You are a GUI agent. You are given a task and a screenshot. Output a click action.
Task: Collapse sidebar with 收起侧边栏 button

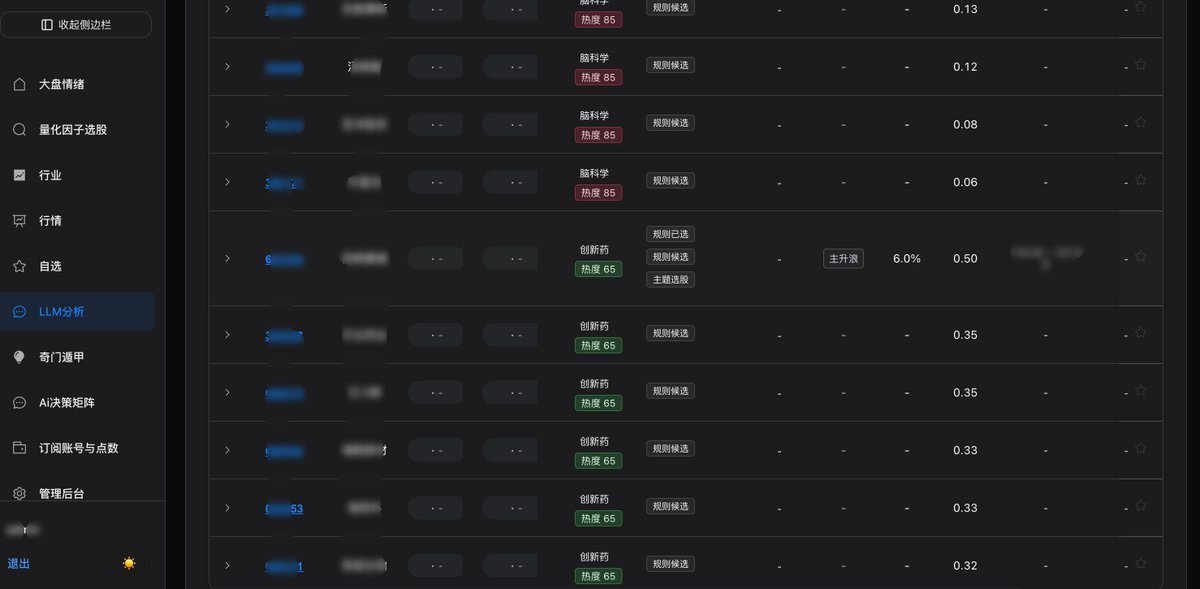click(77, 24)
